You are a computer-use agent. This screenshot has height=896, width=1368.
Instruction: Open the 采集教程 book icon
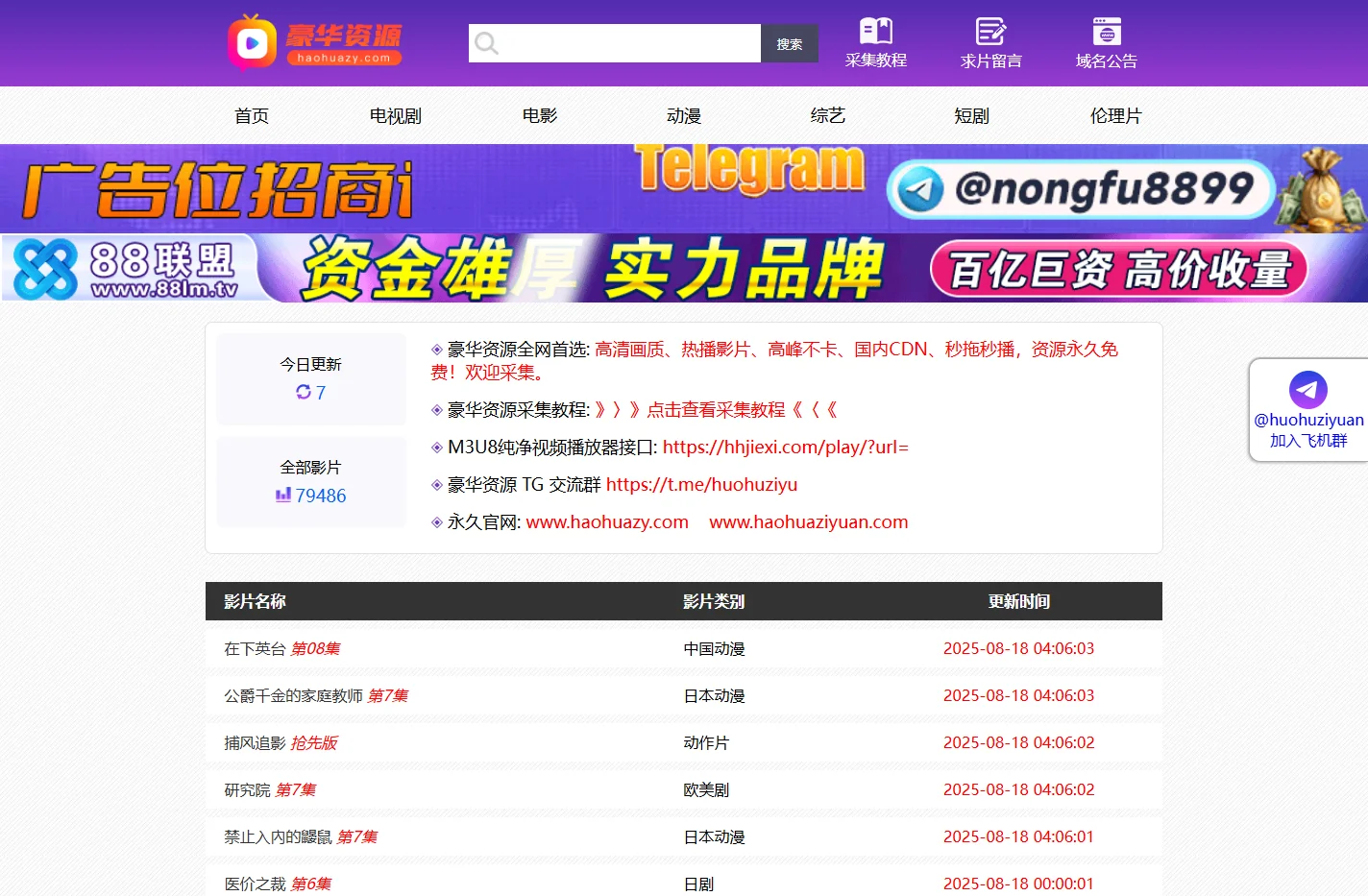click(x=876, y=31)
